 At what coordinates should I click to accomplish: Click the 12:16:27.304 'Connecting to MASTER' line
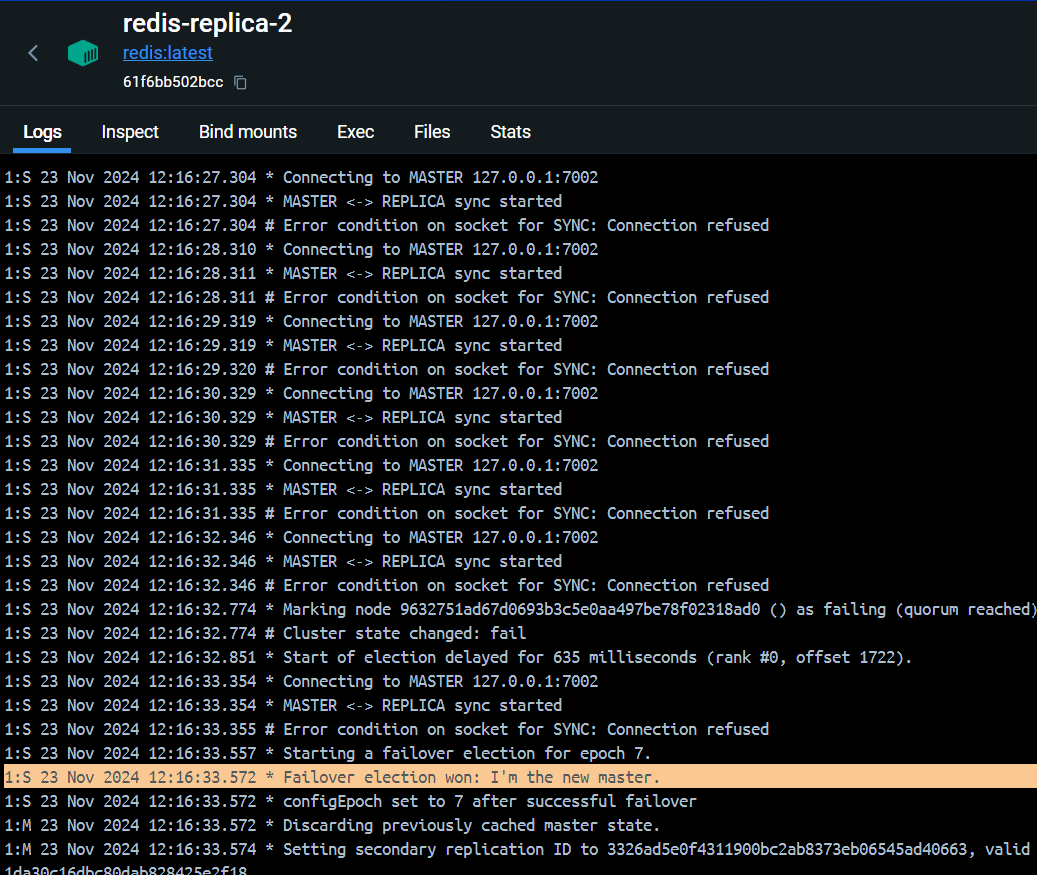(x=301, y=177)
